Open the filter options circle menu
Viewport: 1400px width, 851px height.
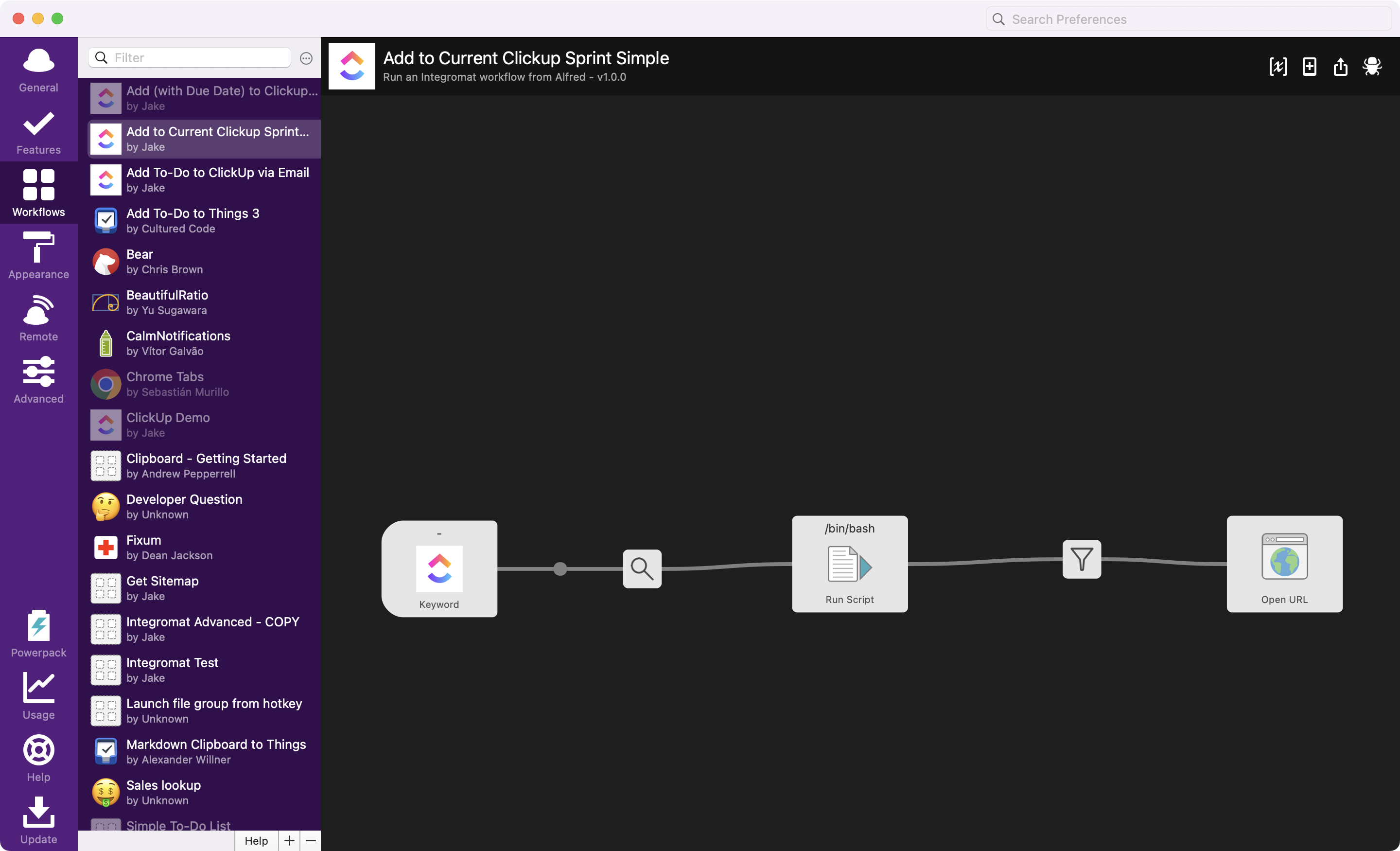[306, 58]
